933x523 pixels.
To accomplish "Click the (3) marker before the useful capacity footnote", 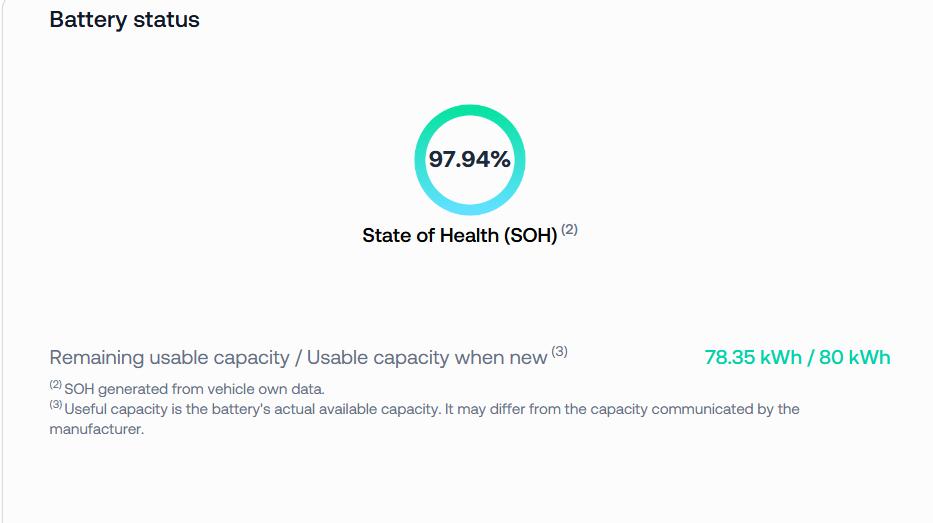I will pos(56,405).
